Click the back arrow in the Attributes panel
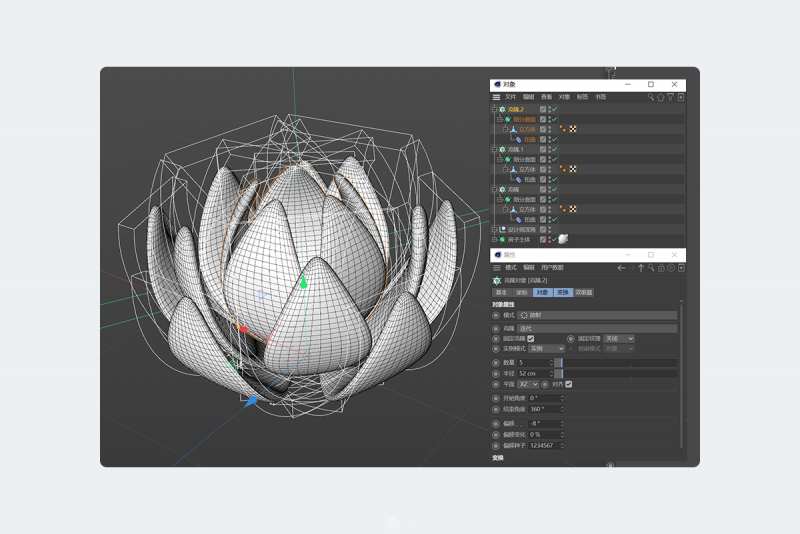The width and height of the screenshot is (800, 534). click(x=621, y=268)
